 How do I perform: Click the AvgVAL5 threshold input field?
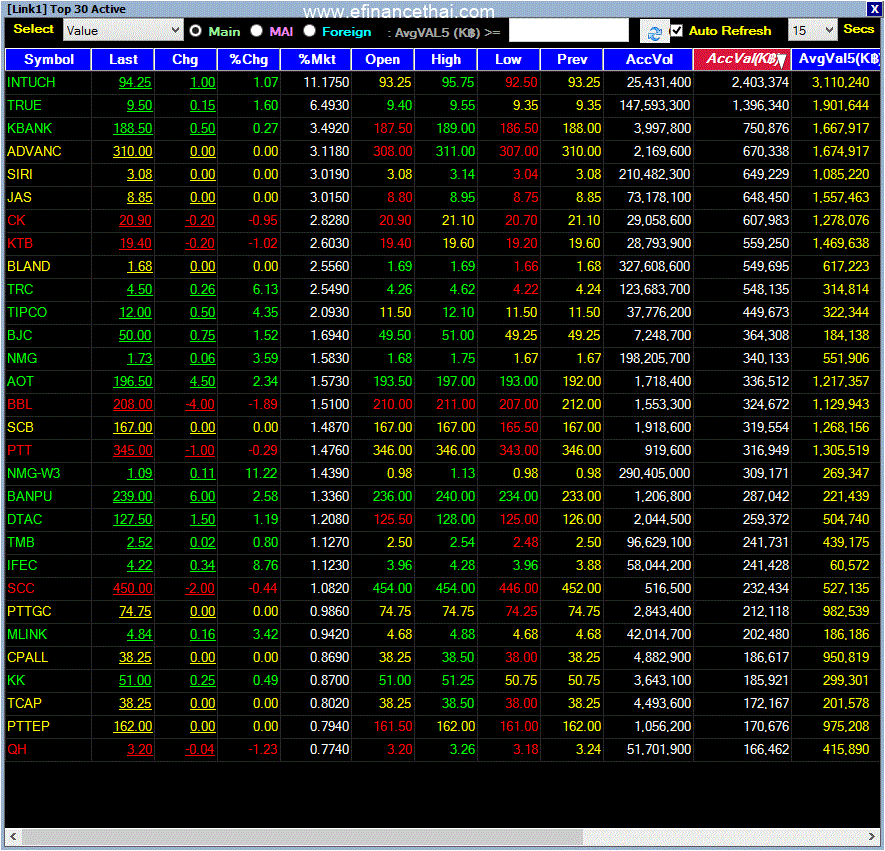569,30
